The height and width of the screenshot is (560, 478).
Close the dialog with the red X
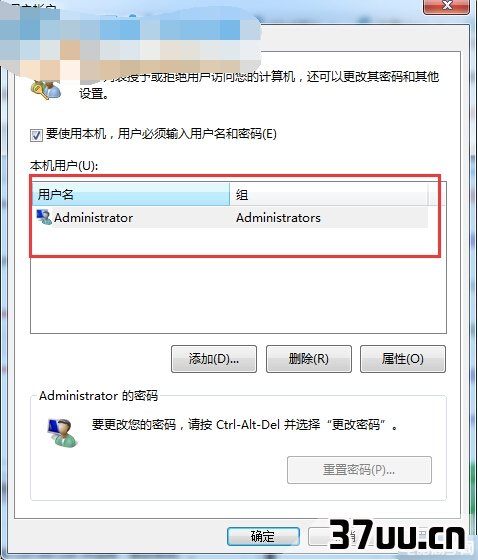(446, 6)
